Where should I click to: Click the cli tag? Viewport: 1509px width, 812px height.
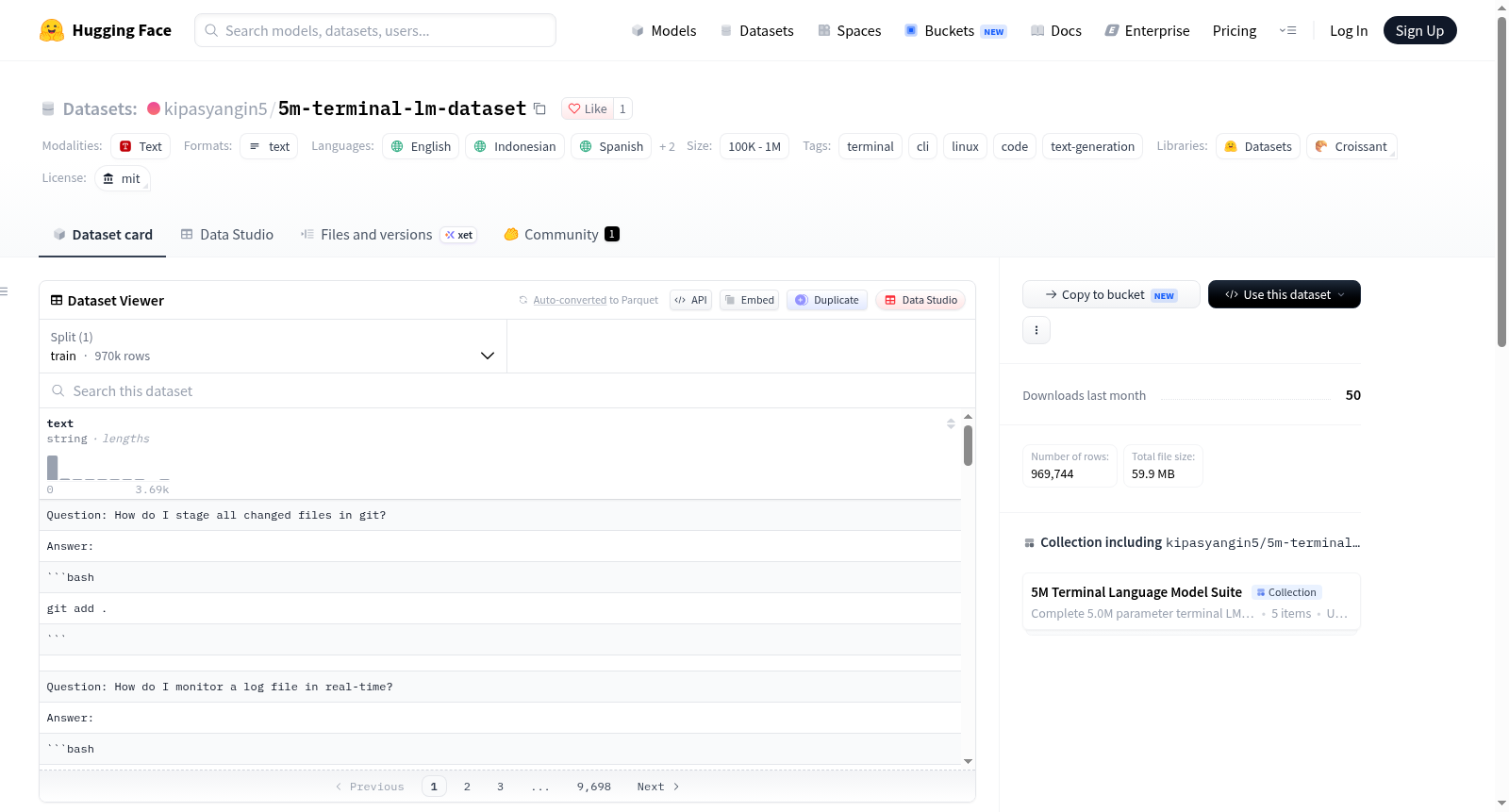click(x=922, y=146)
